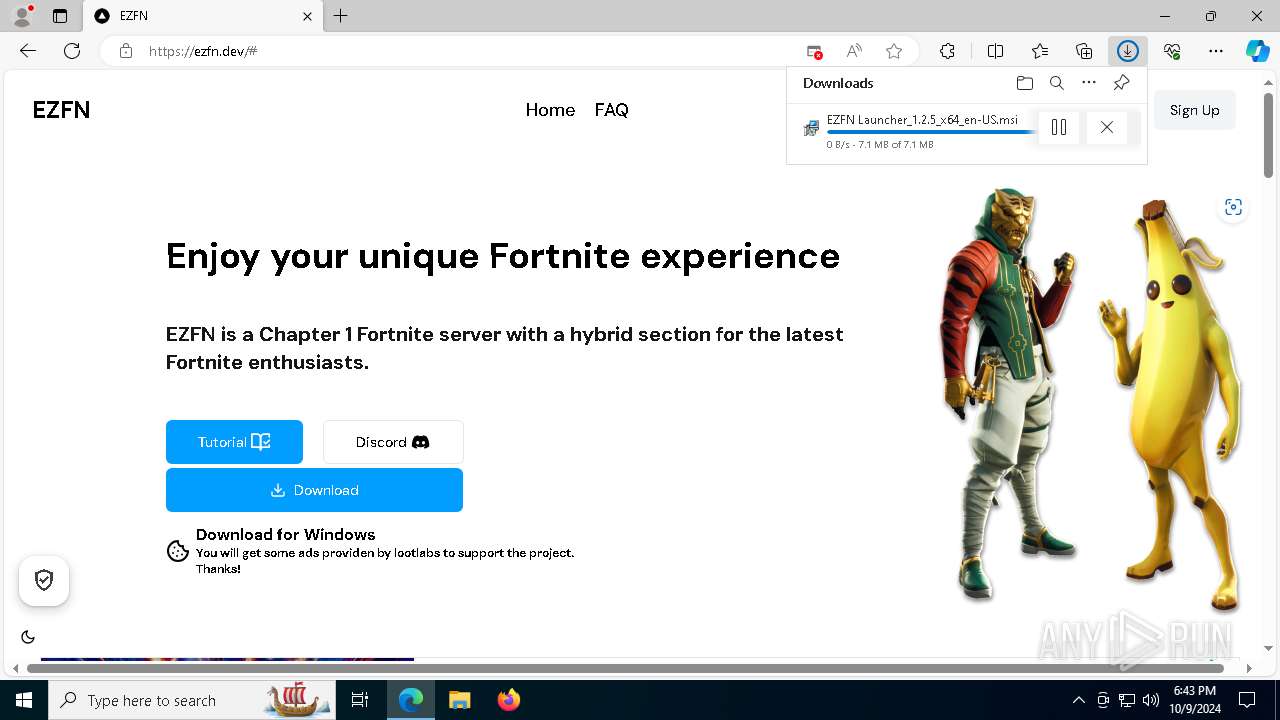
Task: Open a new tab with plus
Action: (340, 16)
